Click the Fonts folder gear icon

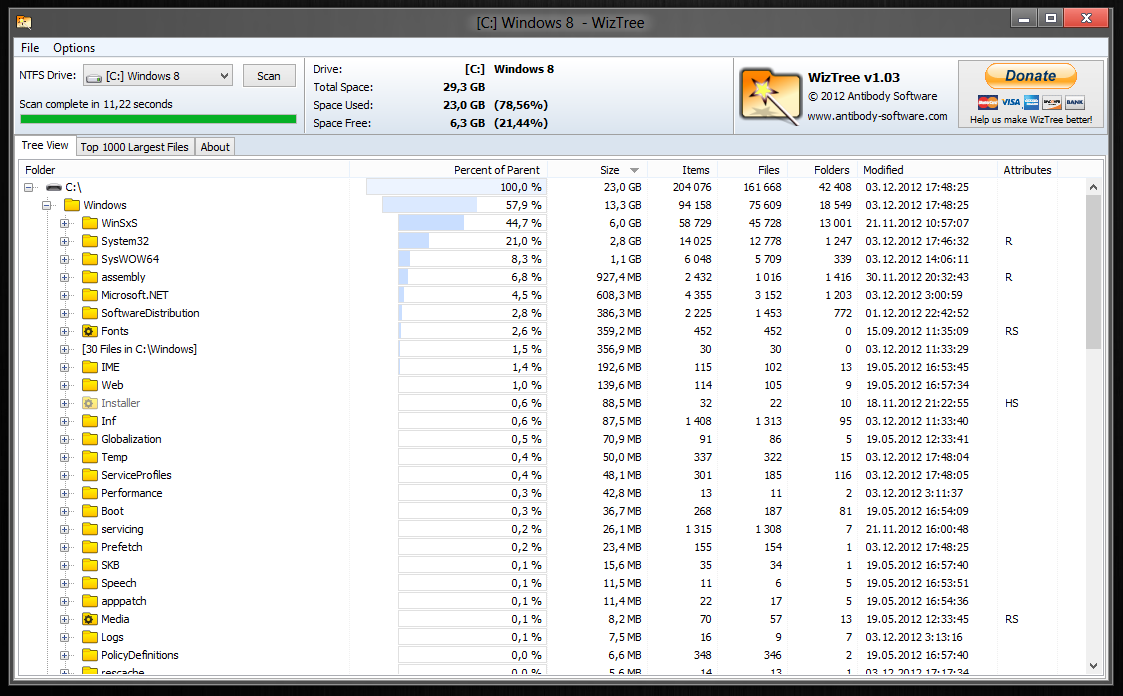click(x=90, y=331)
